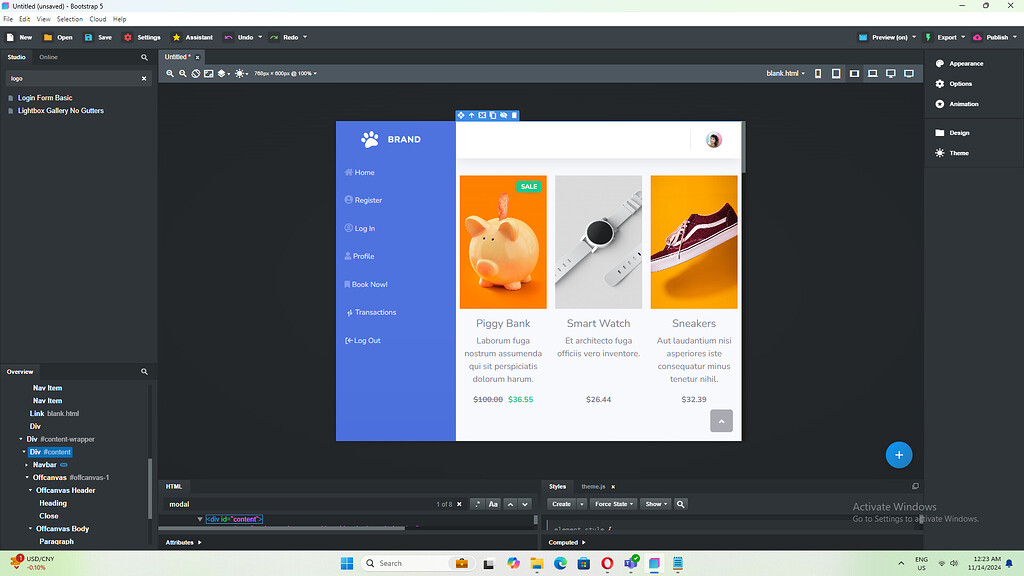Activate the zoom in tool
This screenshot has width=1024, height=576.
(x=170, y=73)
